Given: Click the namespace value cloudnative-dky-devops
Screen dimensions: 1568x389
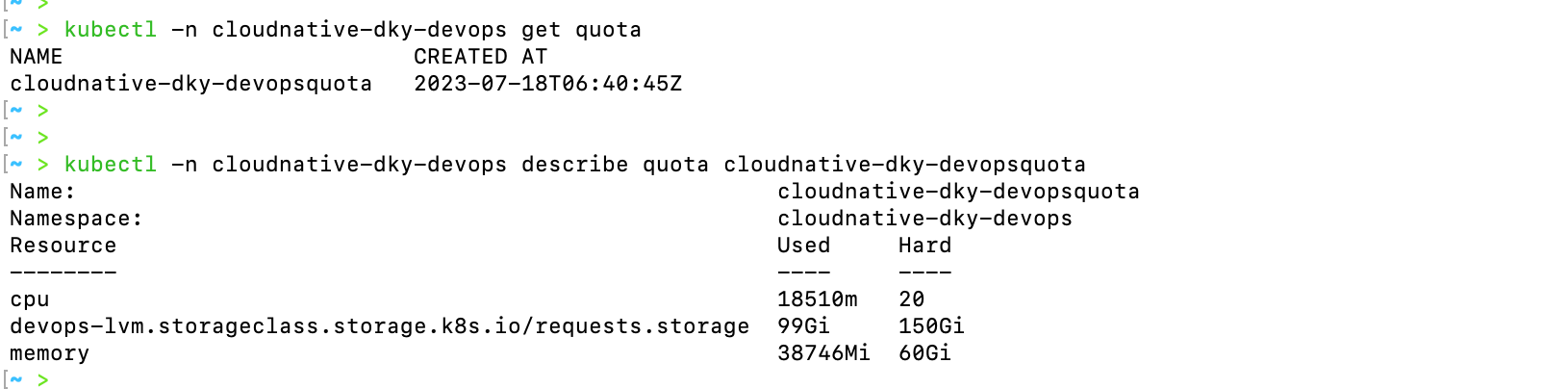Looking at the screenshot, I should pos(924,219).
